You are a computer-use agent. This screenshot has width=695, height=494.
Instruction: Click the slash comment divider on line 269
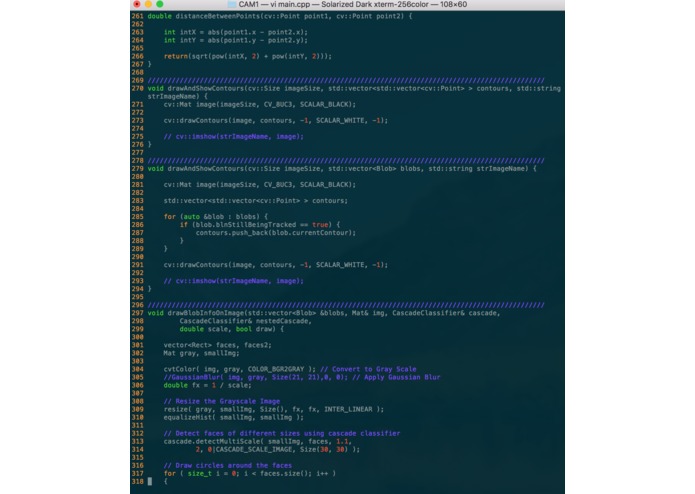[346, 81]
